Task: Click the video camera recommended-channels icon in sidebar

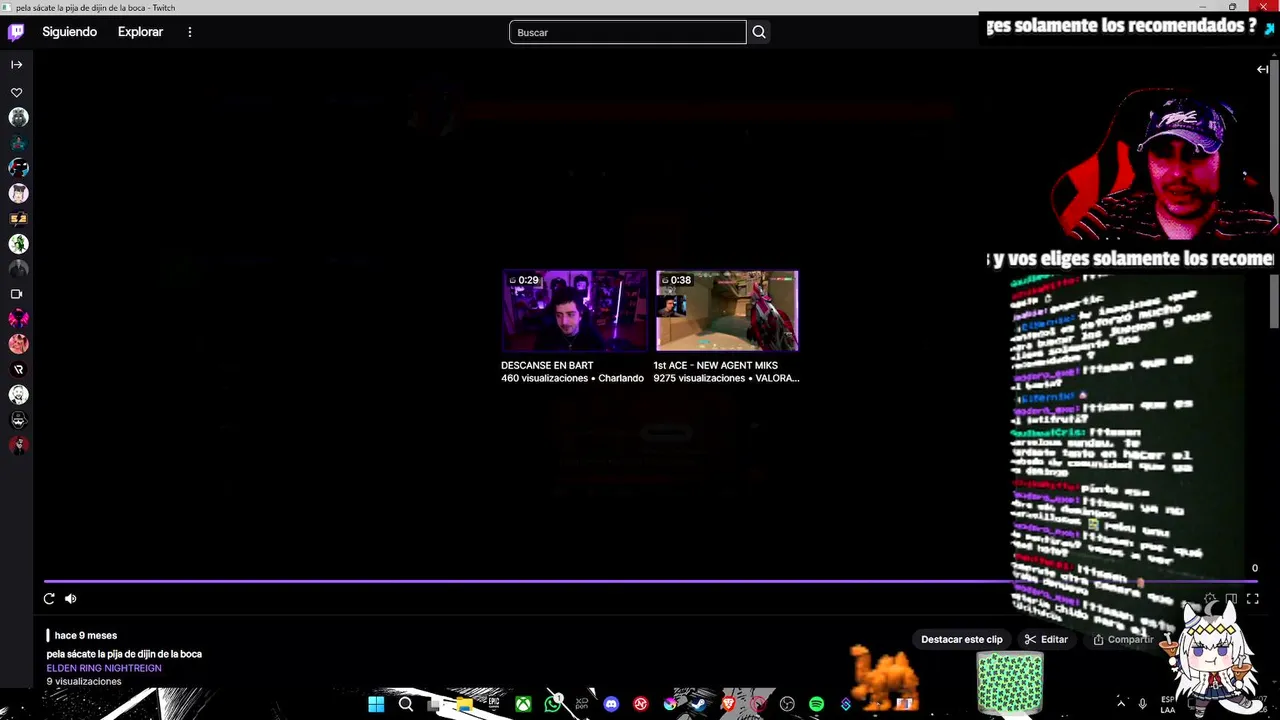Action: tap(16, 294)
